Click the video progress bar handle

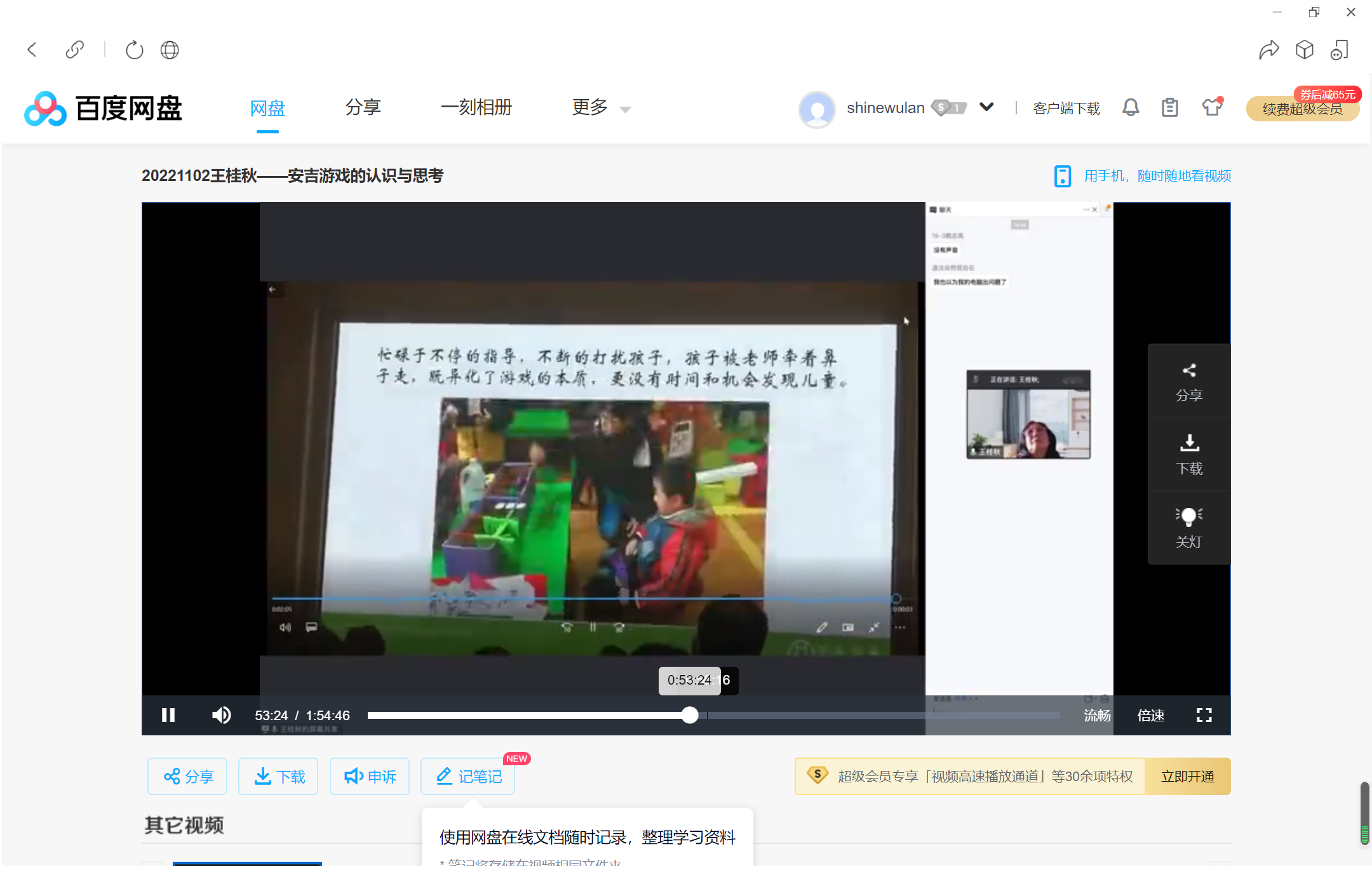pyautogui.click(x=690, y=715)
